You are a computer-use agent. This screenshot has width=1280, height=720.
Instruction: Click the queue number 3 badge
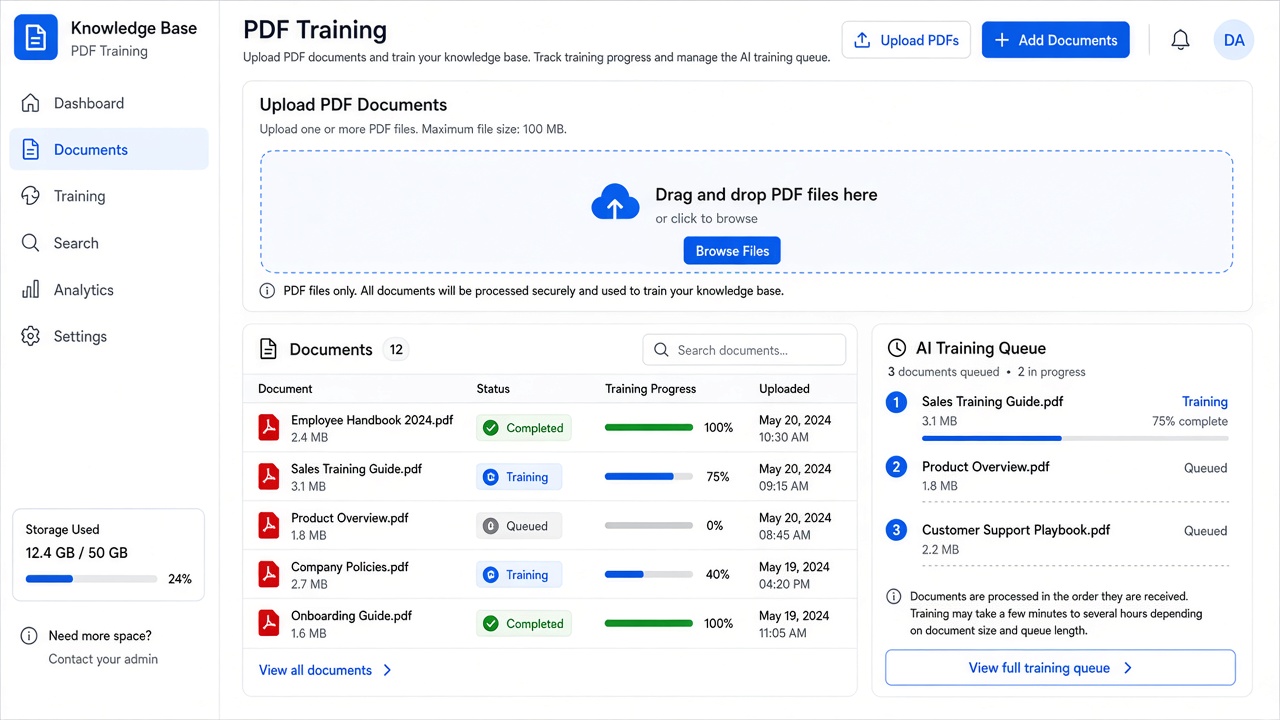[897, 530]
